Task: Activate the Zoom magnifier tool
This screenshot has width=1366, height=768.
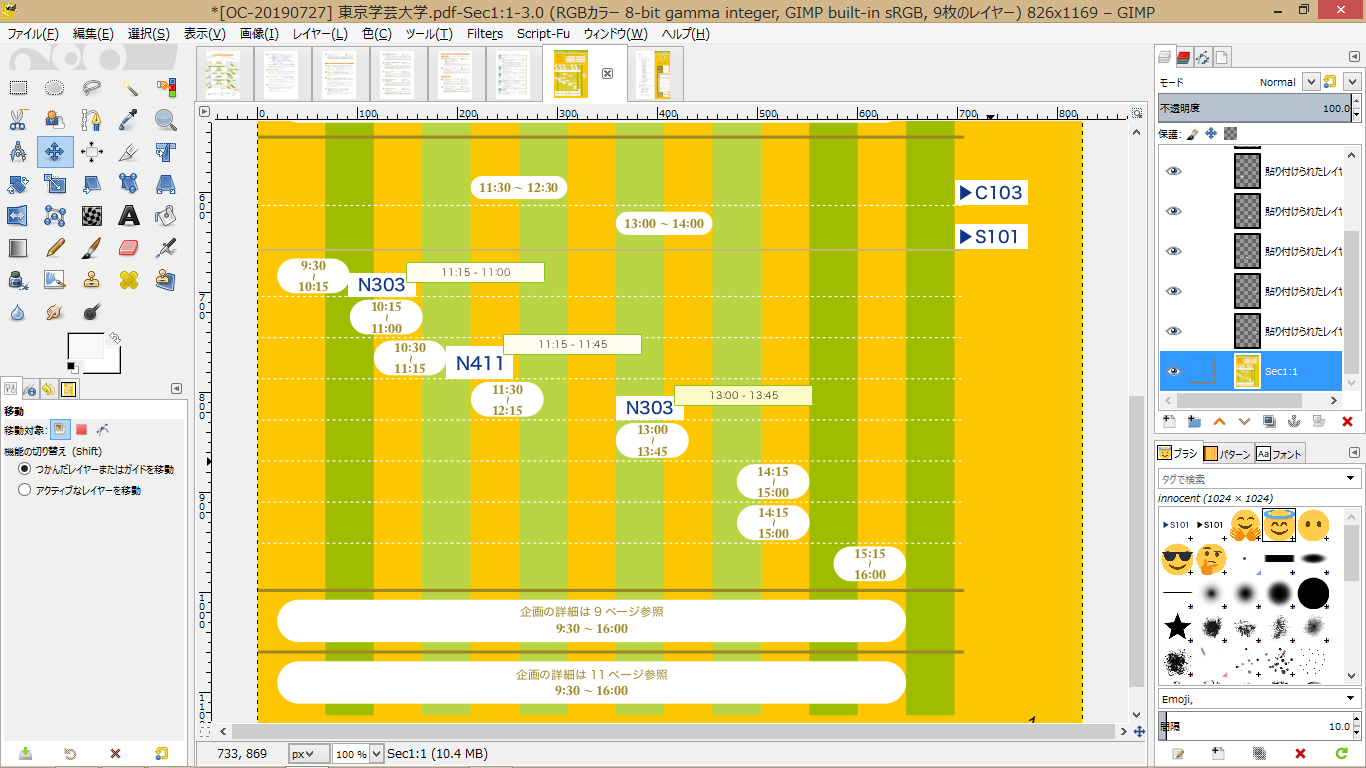Action: 166,121
